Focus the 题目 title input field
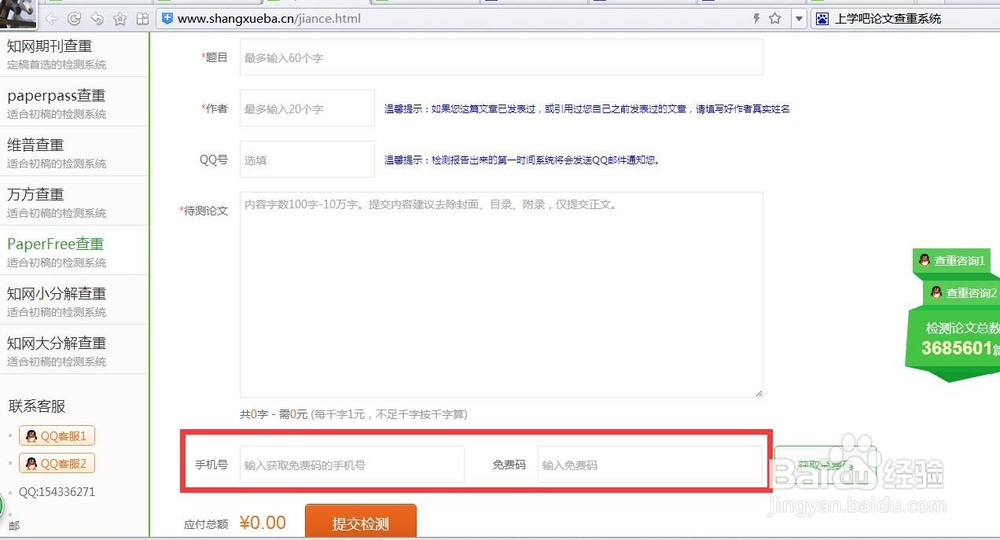The width and height of the screenshot is (1000, 540). coord(501,57)
